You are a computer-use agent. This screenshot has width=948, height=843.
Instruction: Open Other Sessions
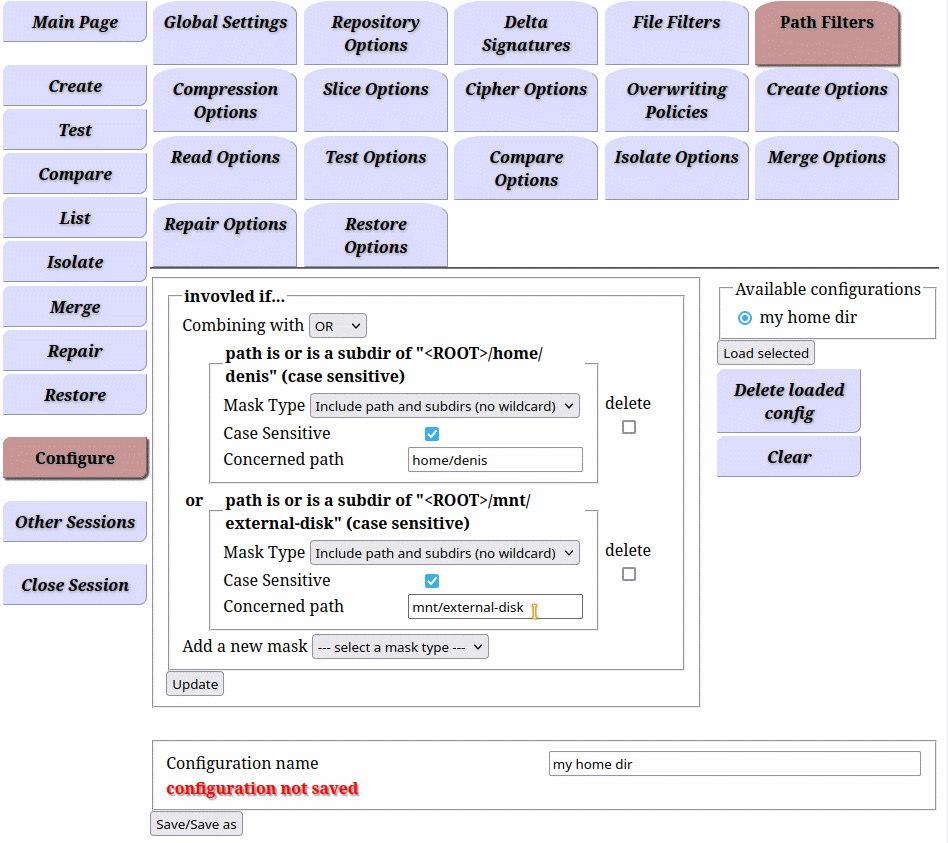click(74, 522)
